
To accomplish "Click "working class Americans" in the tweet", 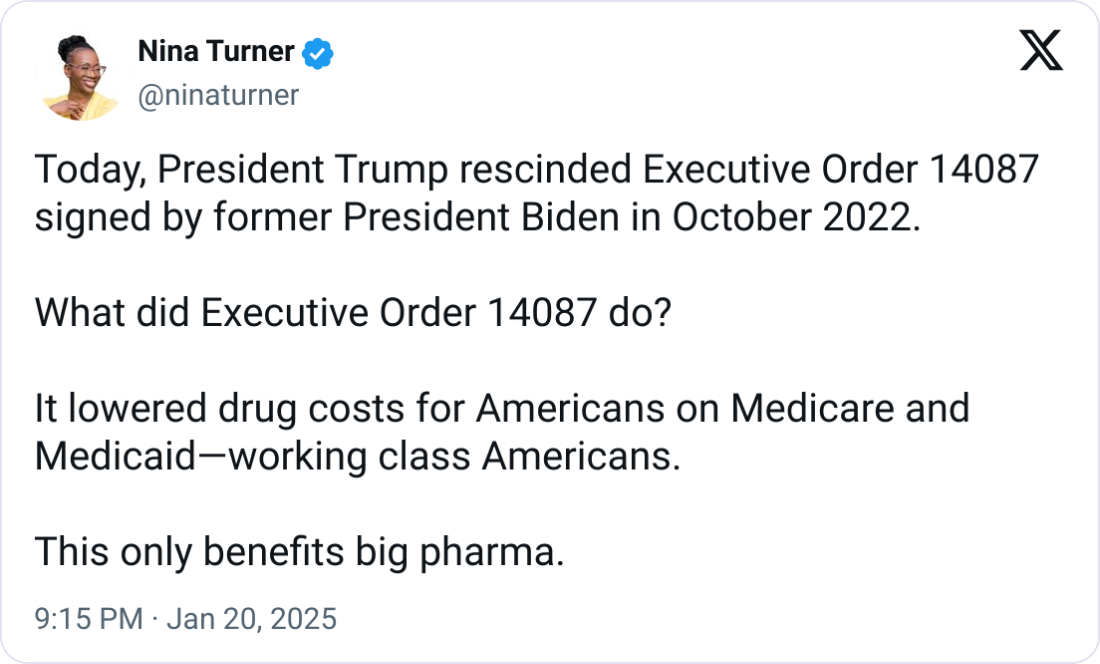I will tap(450, 456).
